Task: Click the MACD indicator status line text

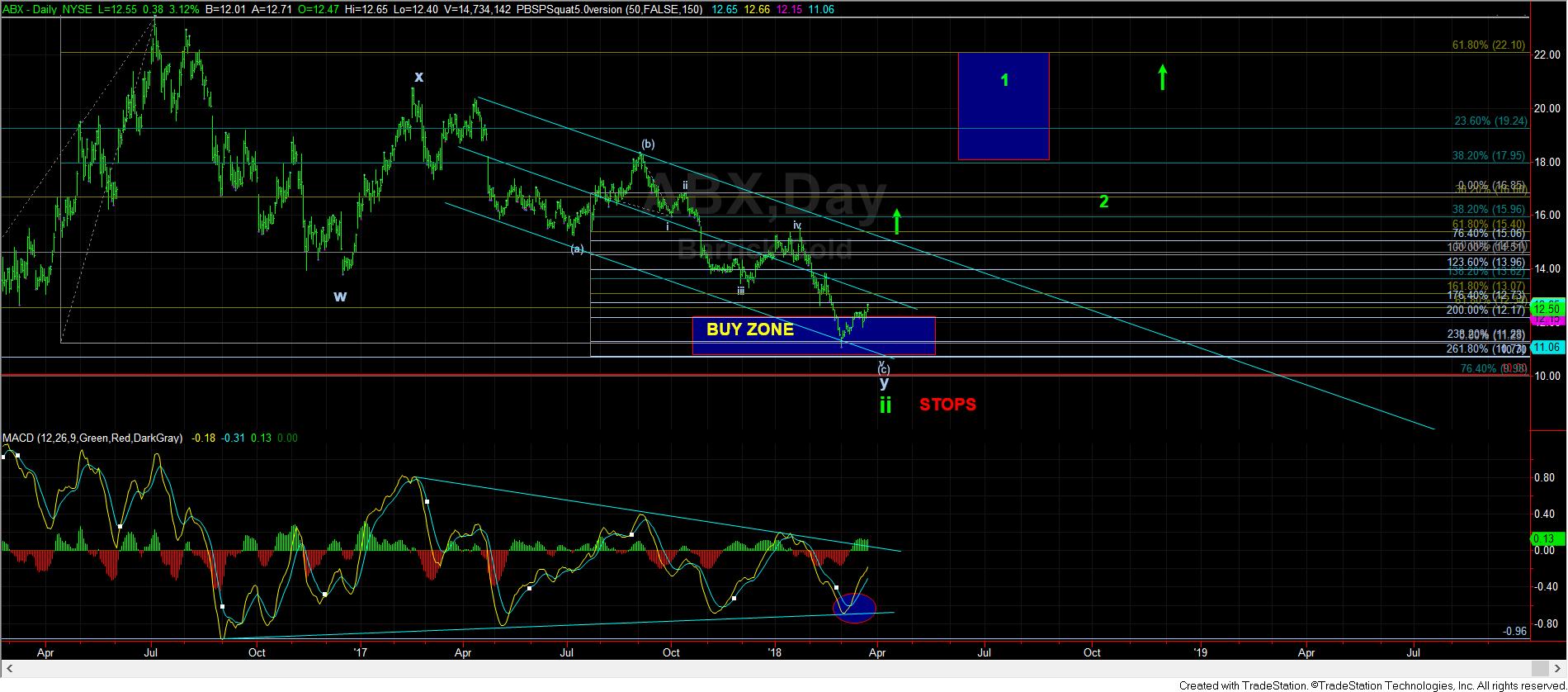Action: 149,438
